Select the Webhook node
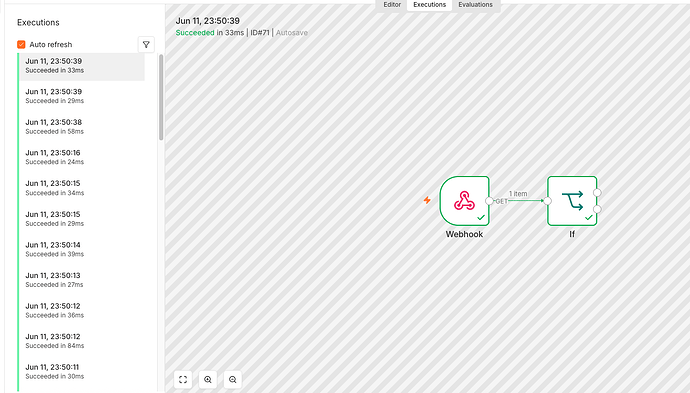The height and width of the screenshot is (393, 690). click(x=464, y=201)
